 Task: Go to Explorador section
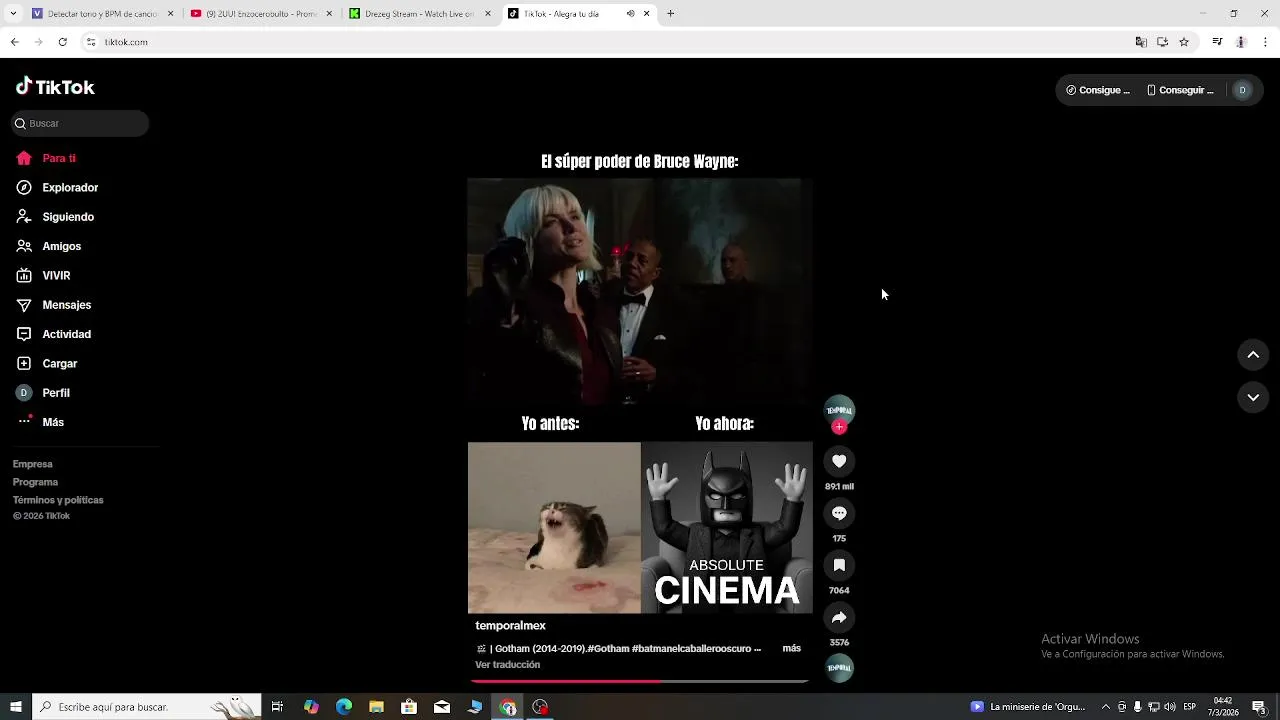(x=57, y=187)
